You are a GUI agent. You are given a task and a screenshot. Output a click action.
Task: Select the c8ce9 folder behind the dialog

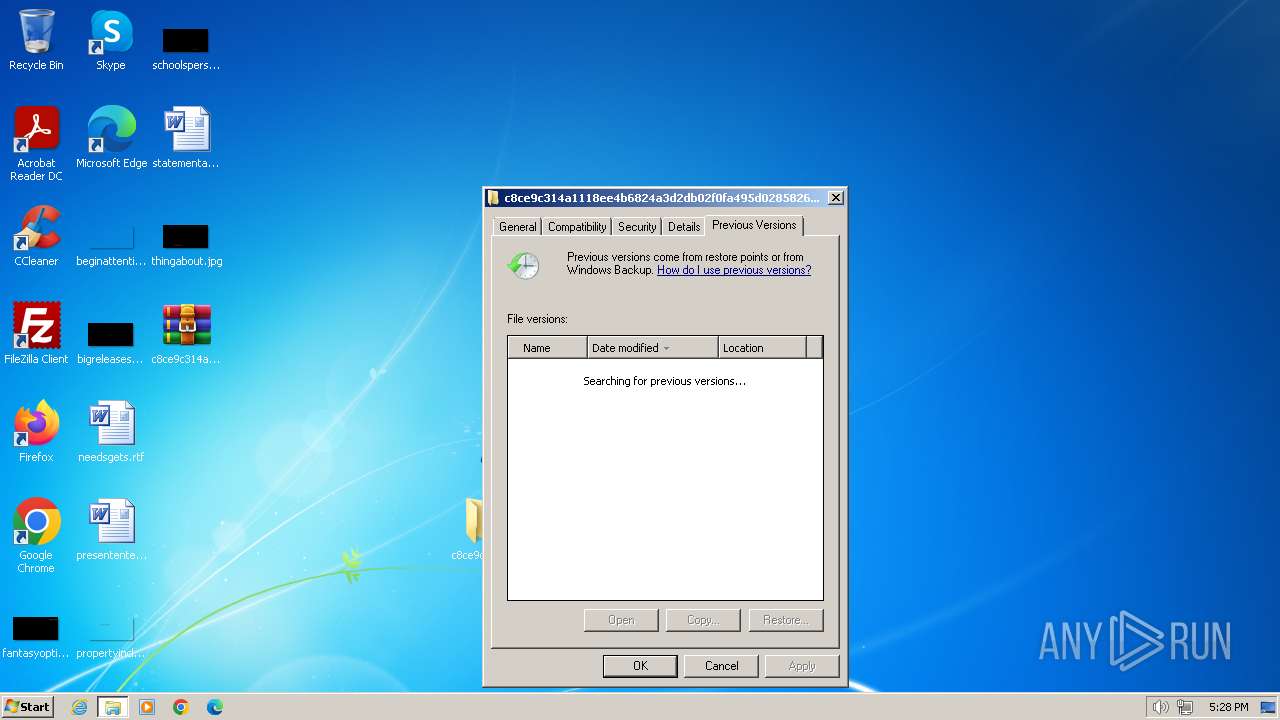click(x=470, y=530)
